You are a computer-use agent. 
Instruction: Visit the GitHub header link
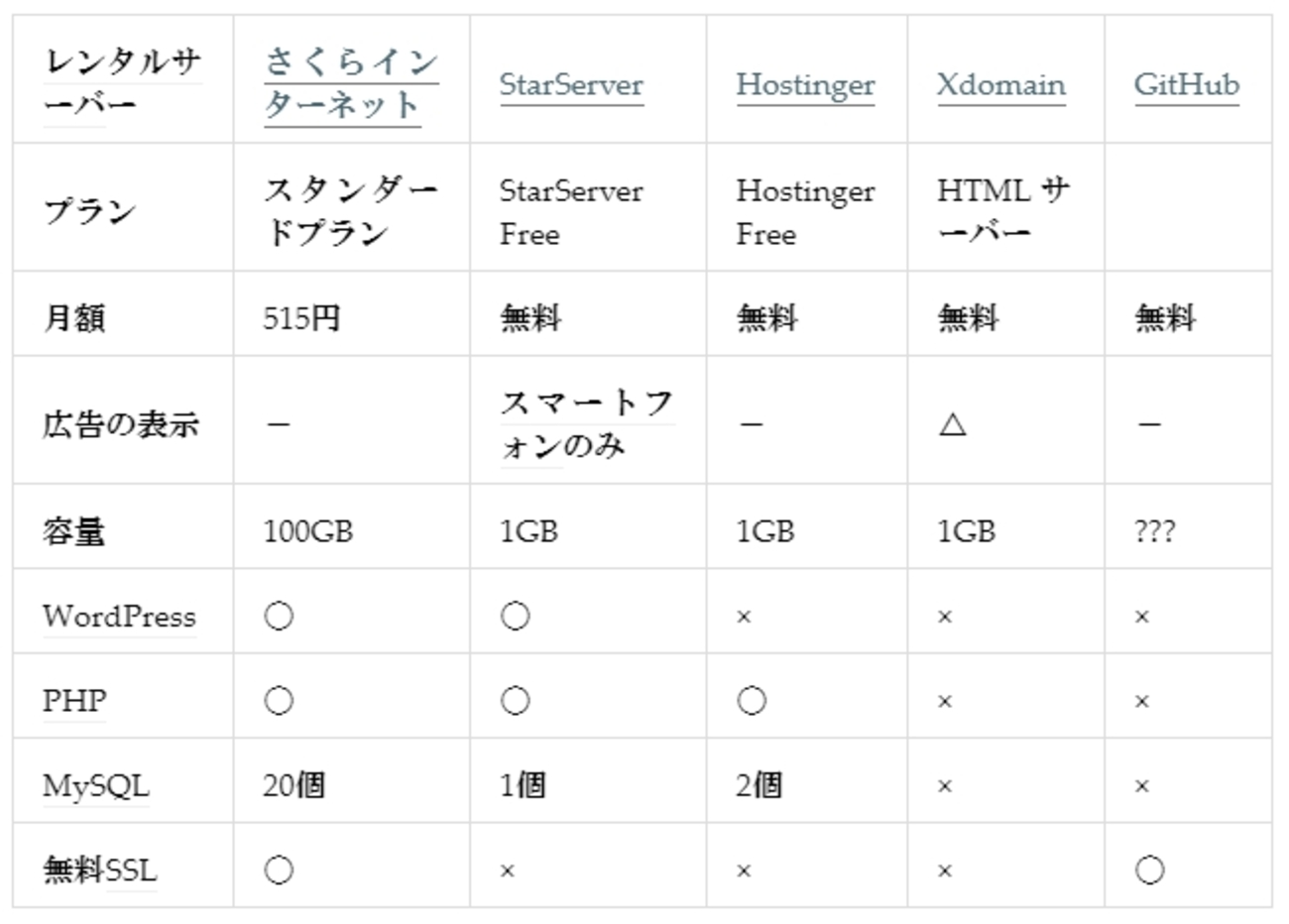[x=1186, y=85]
